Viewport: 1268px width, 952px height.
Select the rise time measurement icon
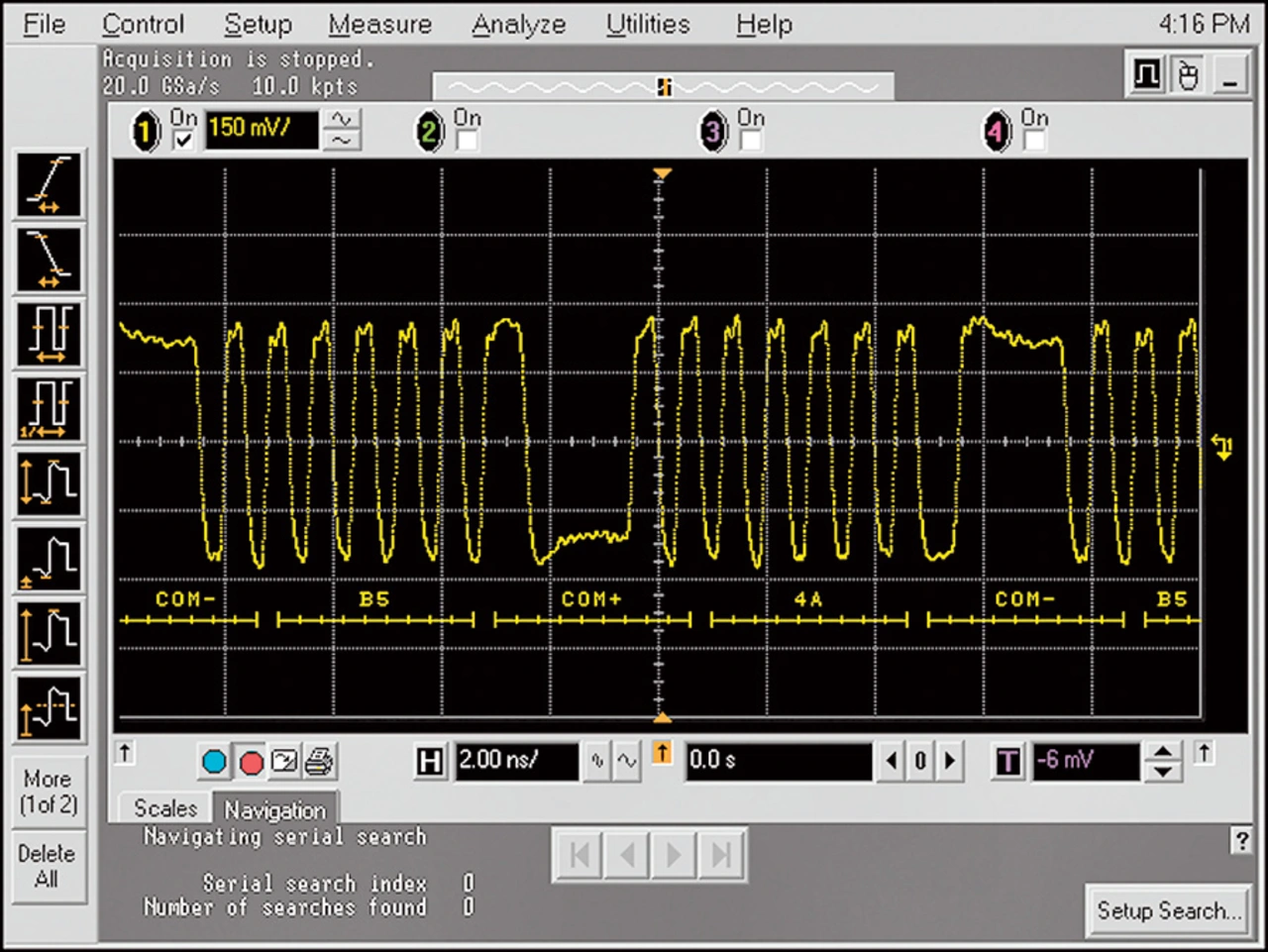49,184
